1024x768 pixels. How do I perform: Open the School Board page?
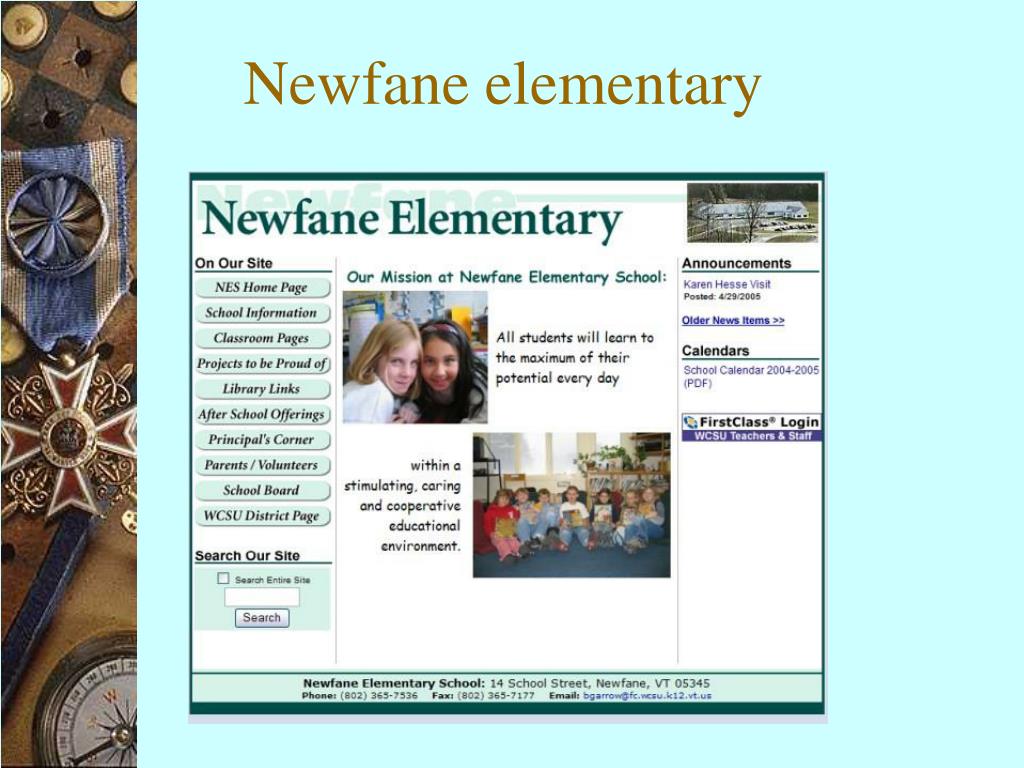[262, 490]
